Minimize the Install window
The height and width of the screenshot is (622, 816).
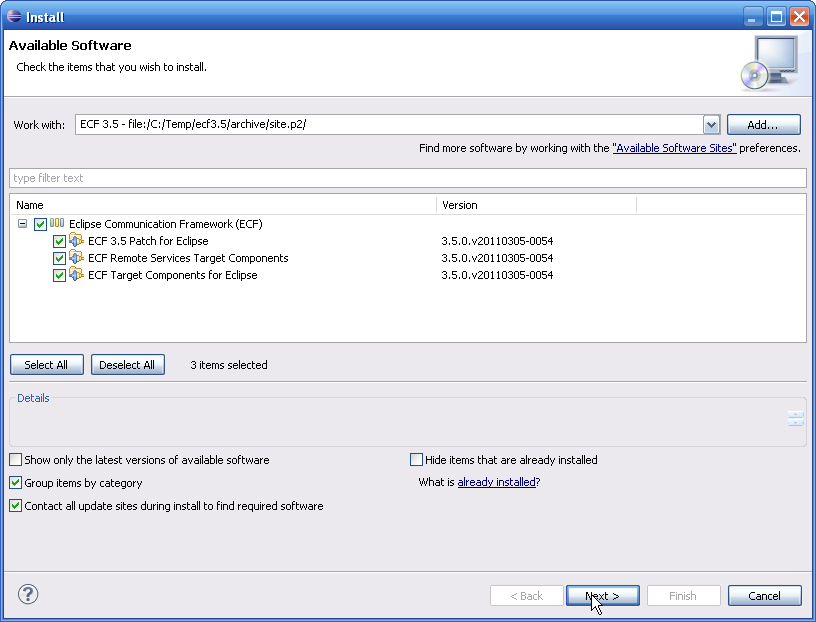coord(752,17)
